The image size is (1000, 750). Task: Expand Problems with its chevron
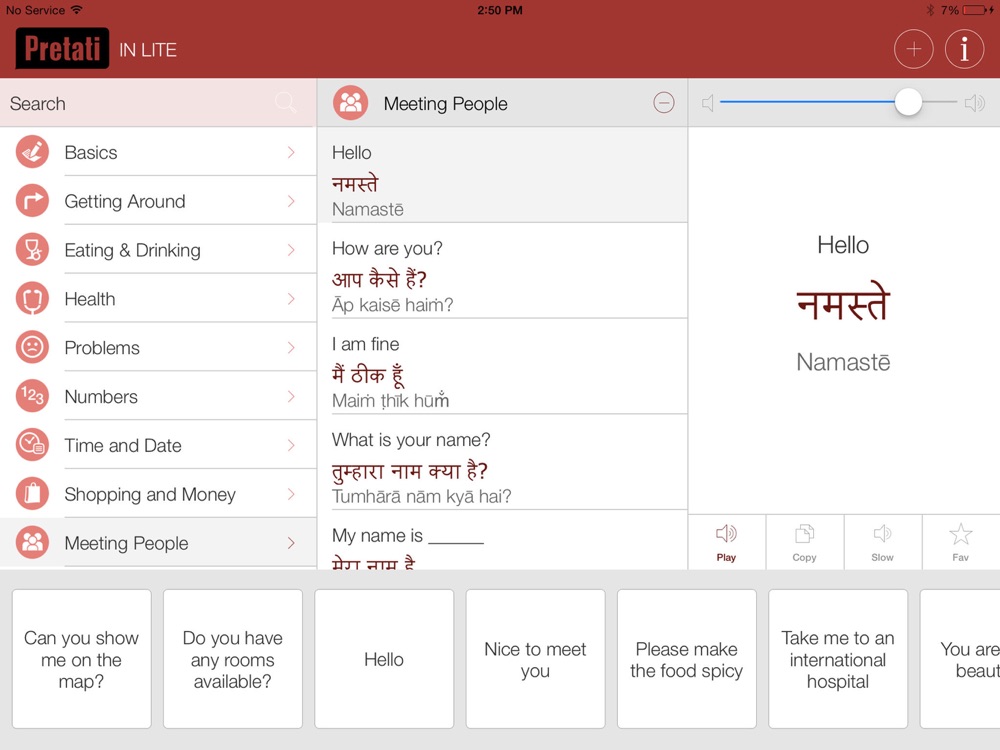[x=291, y=347]
